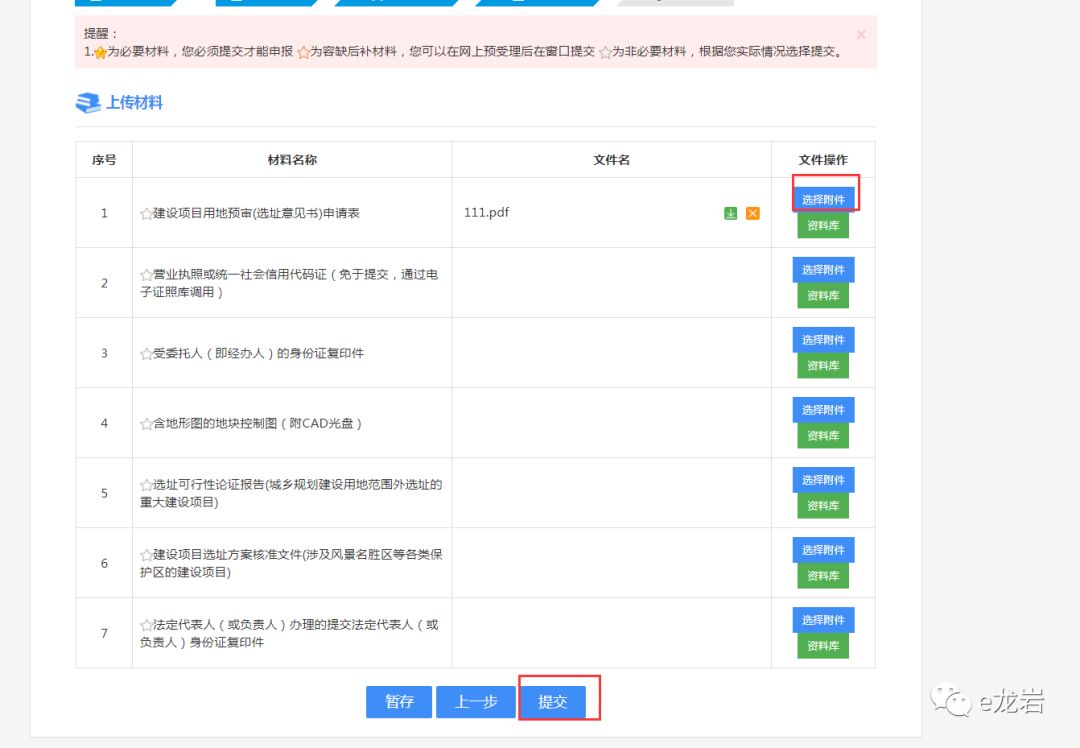Open 资料库 for row 1

pos(823,225)
